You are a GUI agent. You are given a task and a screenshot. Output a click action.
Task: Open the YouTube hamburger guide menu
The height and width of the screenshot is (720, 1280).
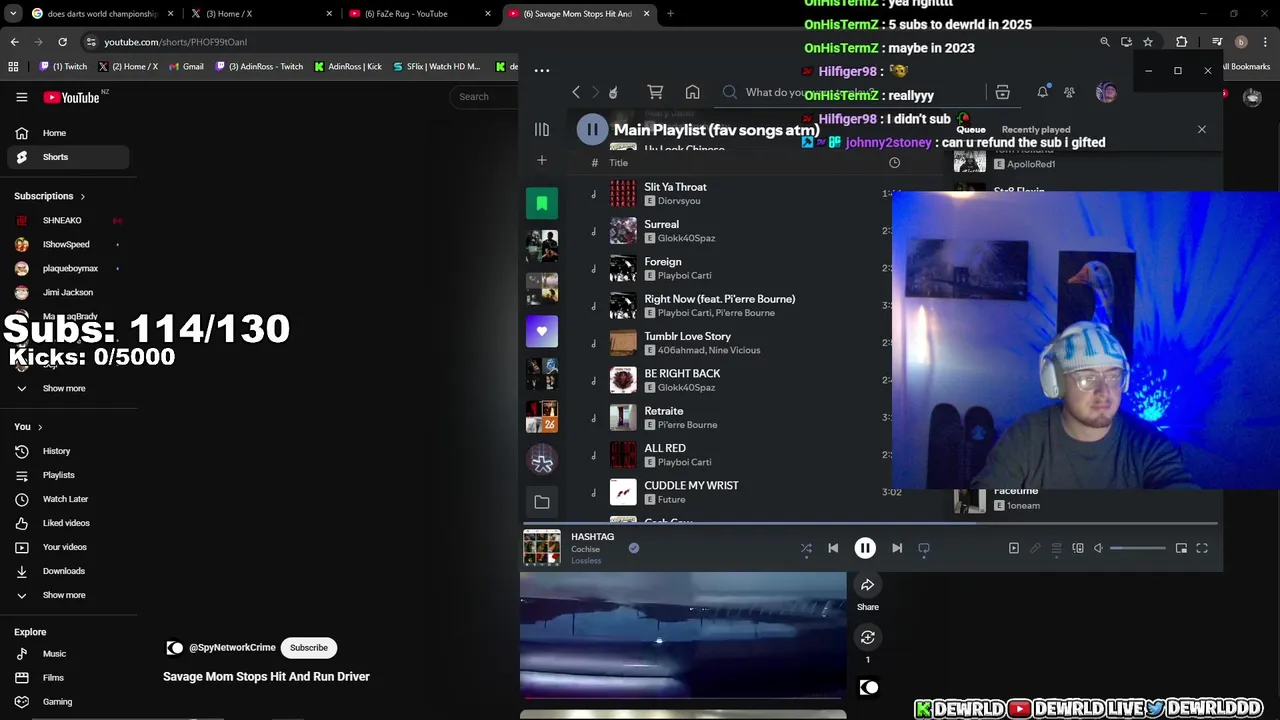(x=21, y=97)
